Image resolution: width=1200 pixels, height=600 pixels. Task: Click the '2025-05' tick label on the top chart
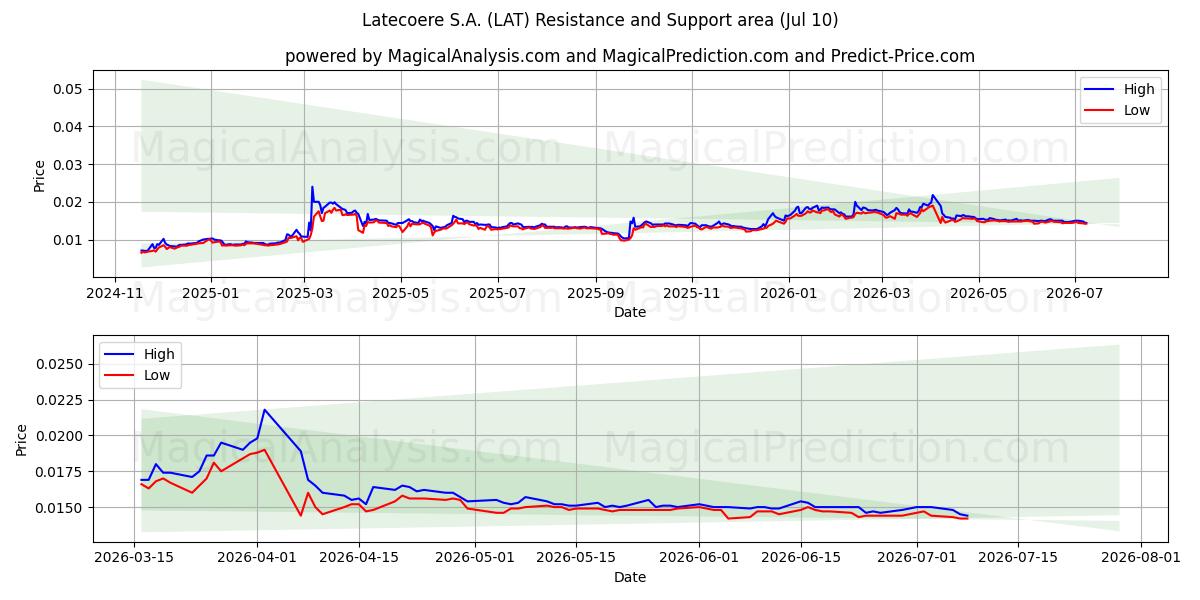400,294
